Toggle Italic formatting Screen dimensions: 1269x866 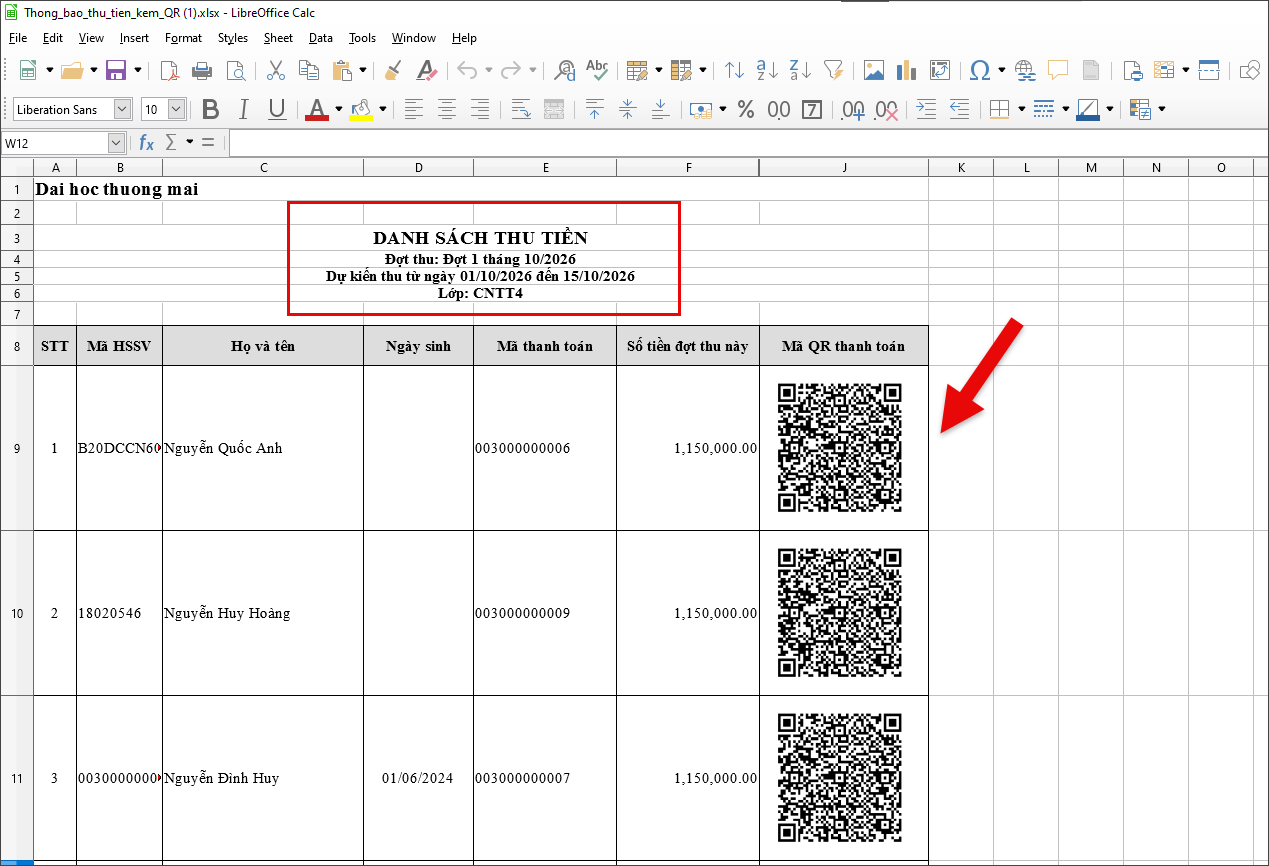tap(244, 109)
